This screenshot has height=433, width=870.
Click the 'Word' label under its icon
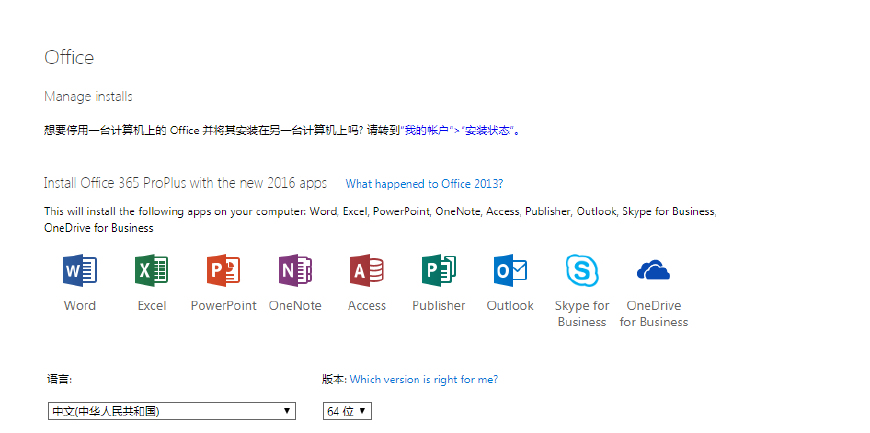pyautogui.click(x=80, y=305)
